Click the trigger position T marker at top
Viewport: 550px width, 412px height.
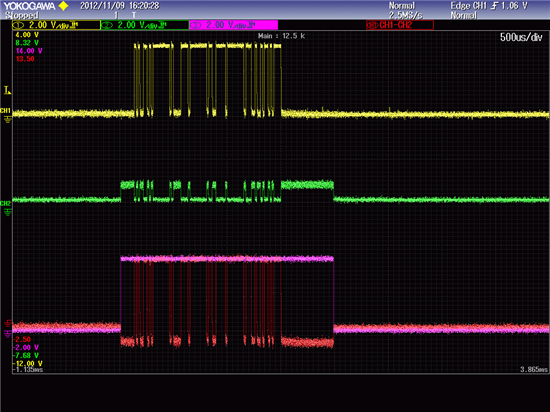pyautogui.click(x=134, y=15)
